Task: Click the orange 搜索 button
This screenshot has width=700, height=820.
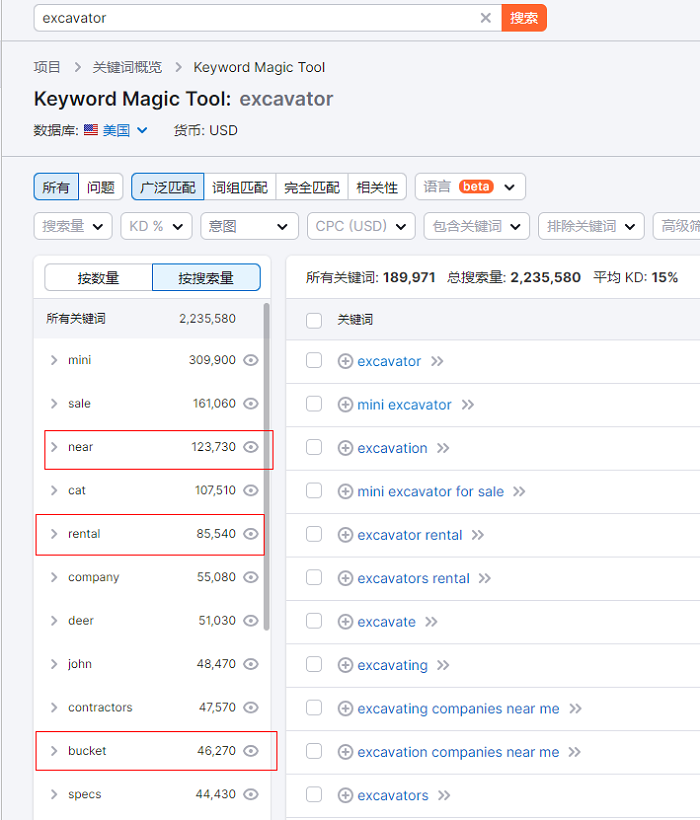Action: pos(524,18)
